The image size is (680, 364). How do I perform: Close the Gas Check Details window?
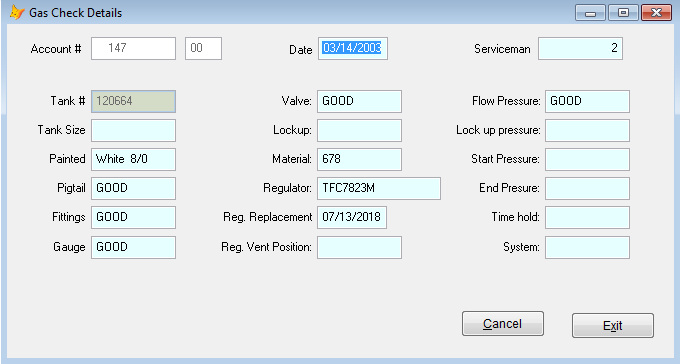657,13
